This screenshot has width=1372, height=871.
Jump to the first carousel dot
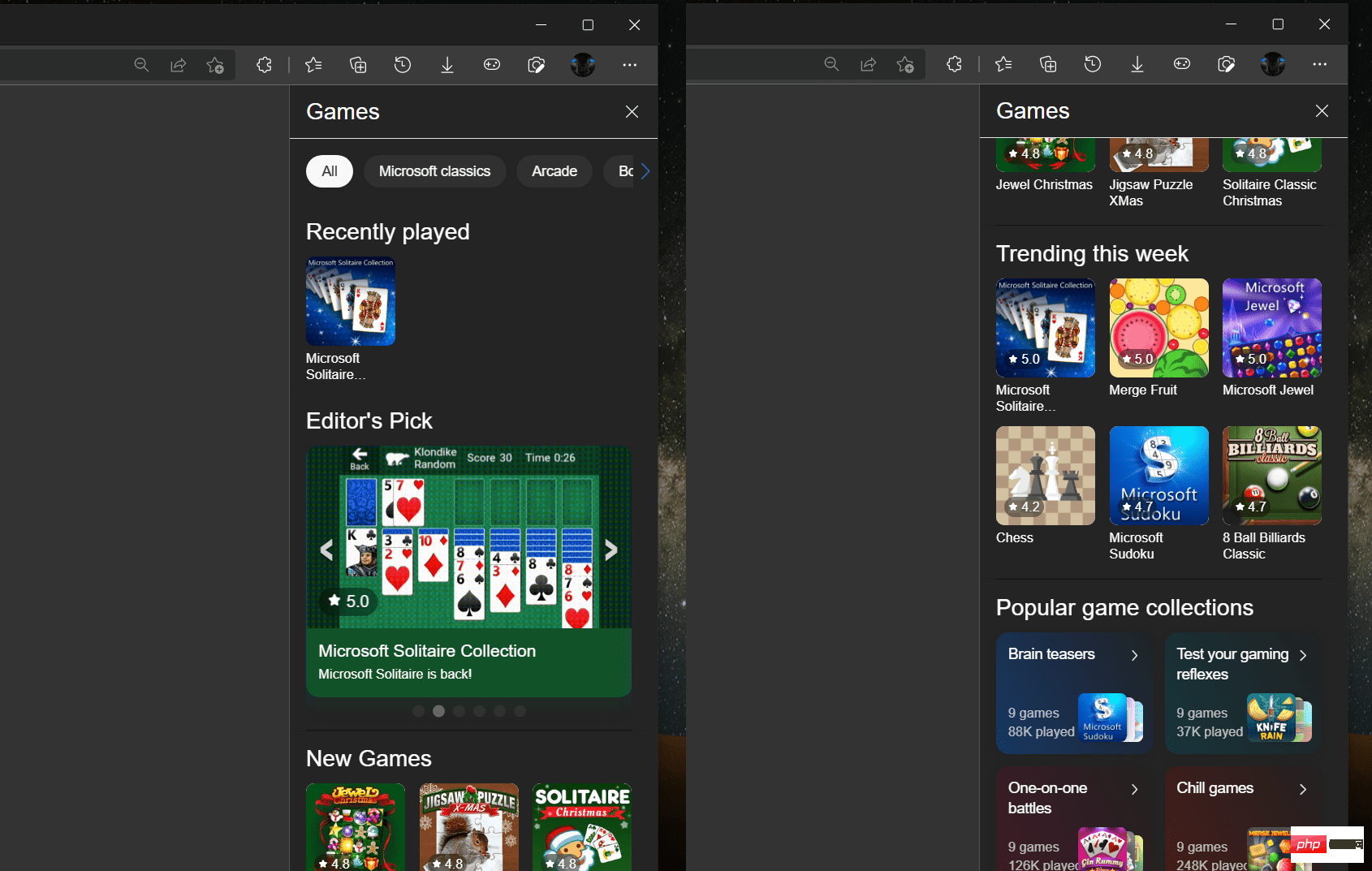coord(418,711)
